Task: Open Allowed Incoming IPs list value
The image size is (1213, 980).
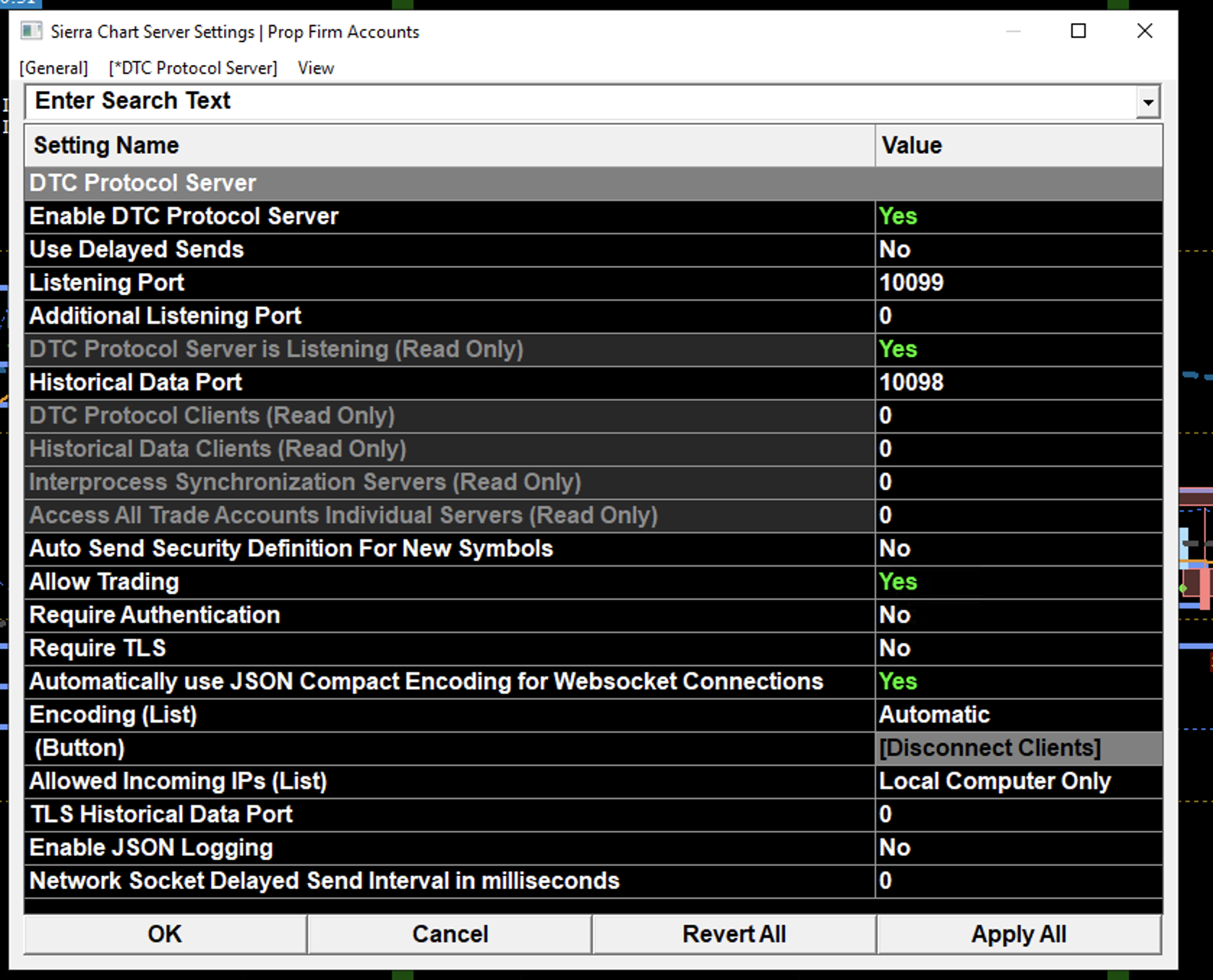Action: pos(1019,781)
